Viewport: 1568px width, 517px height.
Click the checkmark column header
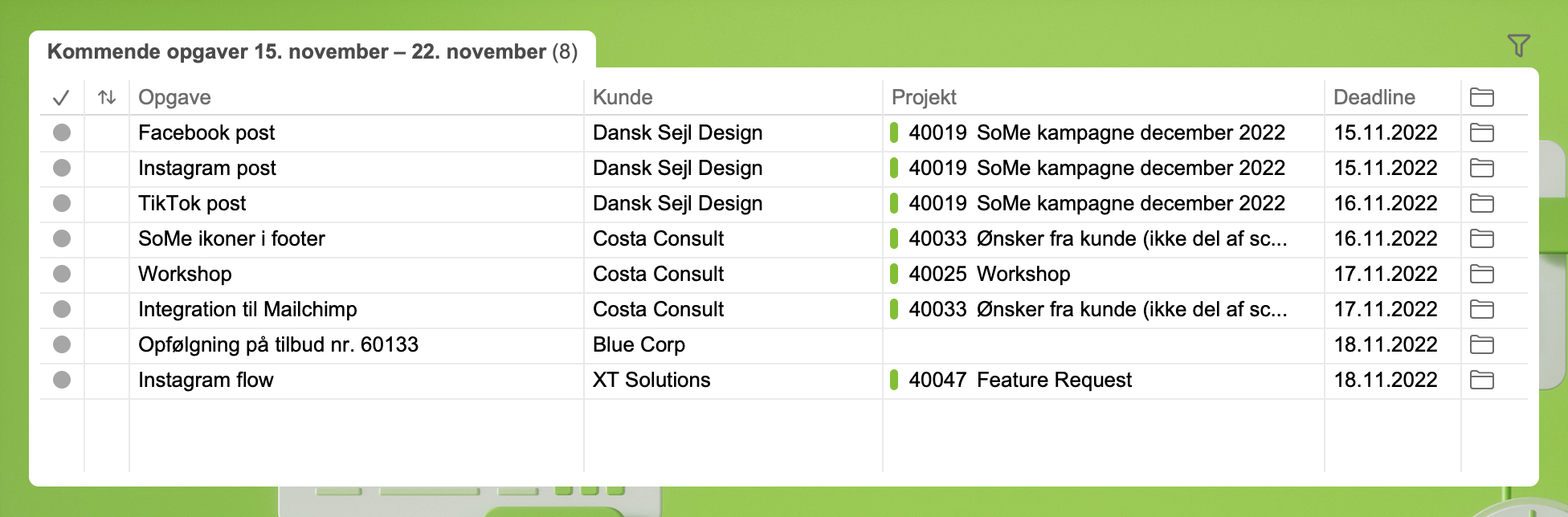coord(61,98)
